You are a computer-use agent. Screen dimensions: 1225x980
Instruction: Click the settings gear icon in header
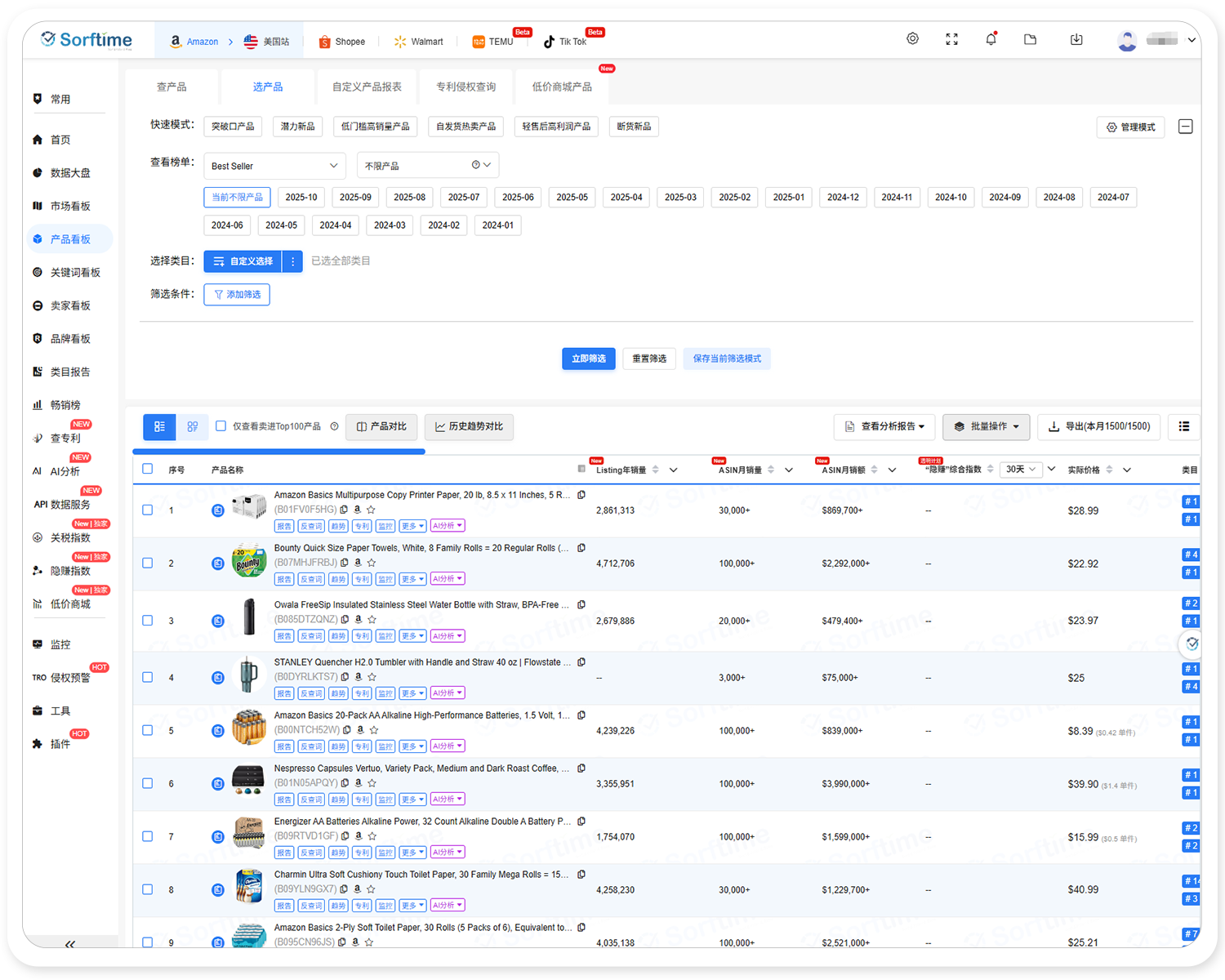[x=912, y=39]
